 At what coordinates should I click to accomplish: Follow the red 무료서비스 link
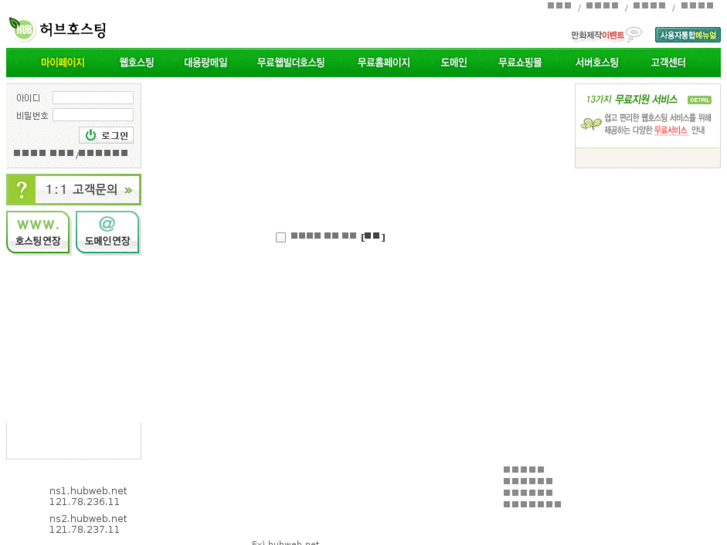(670, 130)
